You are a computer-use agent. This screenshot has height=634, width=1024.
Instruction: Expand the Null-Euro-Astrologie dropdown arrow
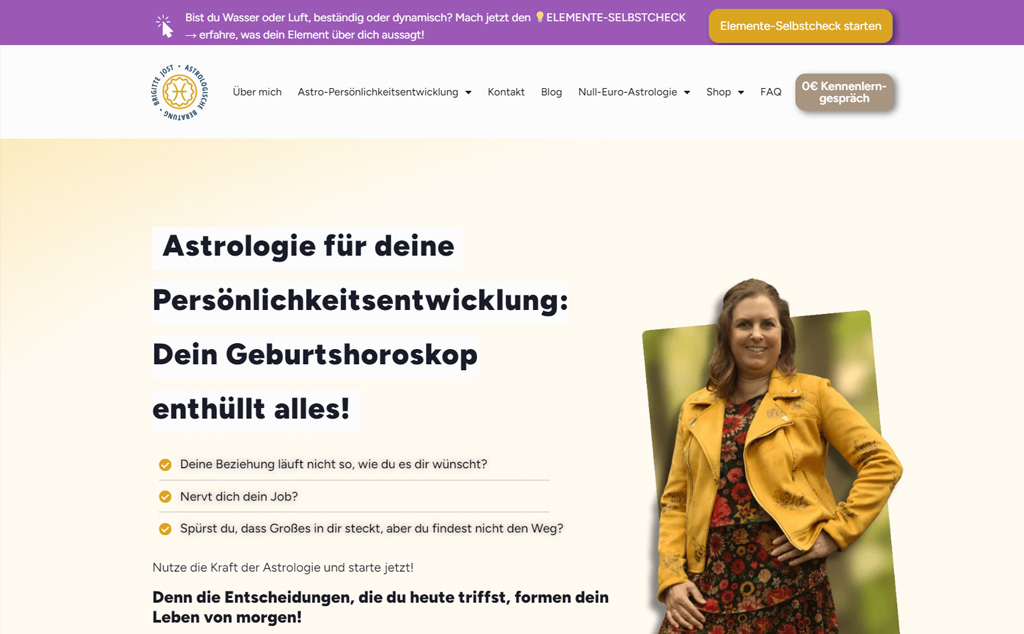[687, 93]
